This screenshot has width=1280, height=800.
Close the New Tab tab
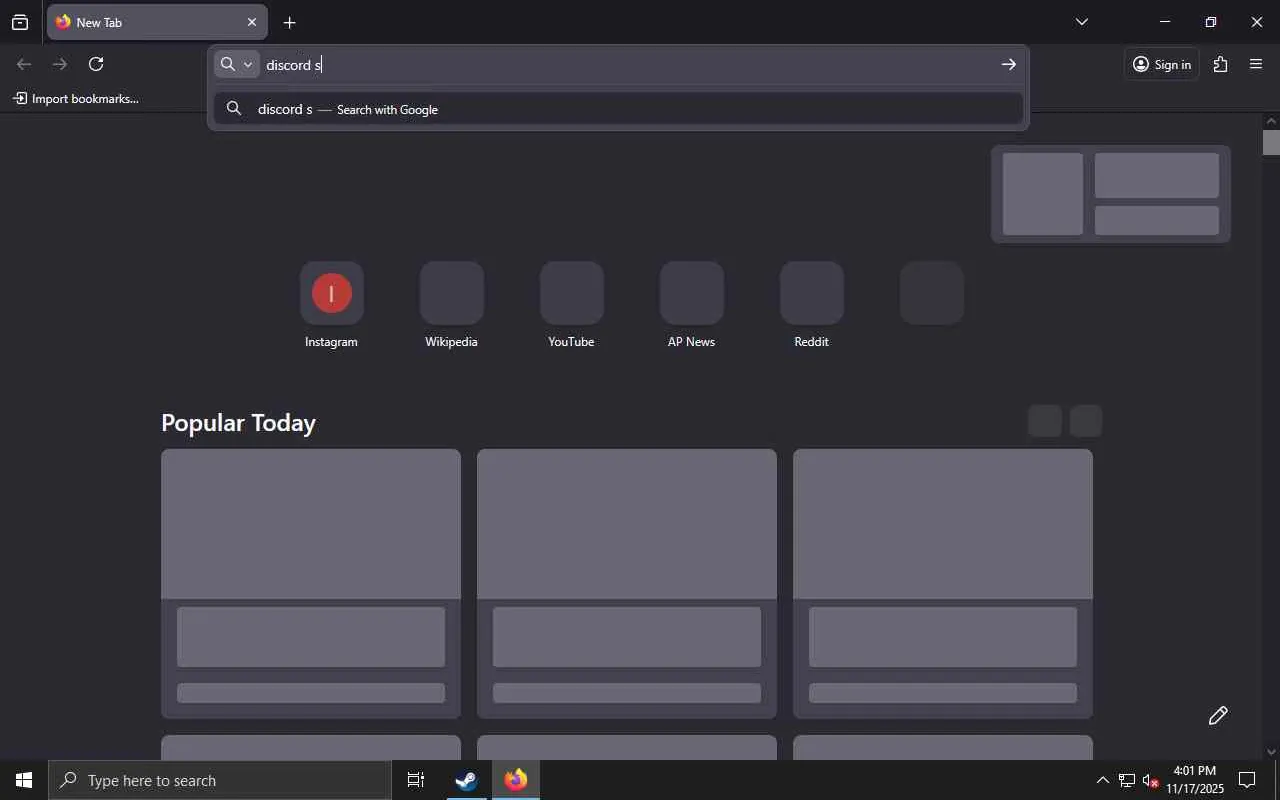[x=252, y=22]
